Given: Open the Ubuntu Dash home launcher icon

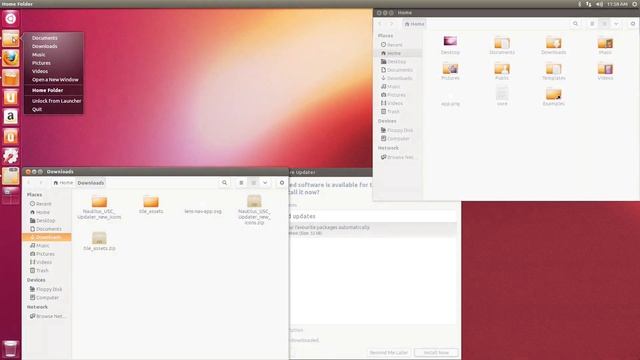Looking at the screenshot, I should click(11, 19).
